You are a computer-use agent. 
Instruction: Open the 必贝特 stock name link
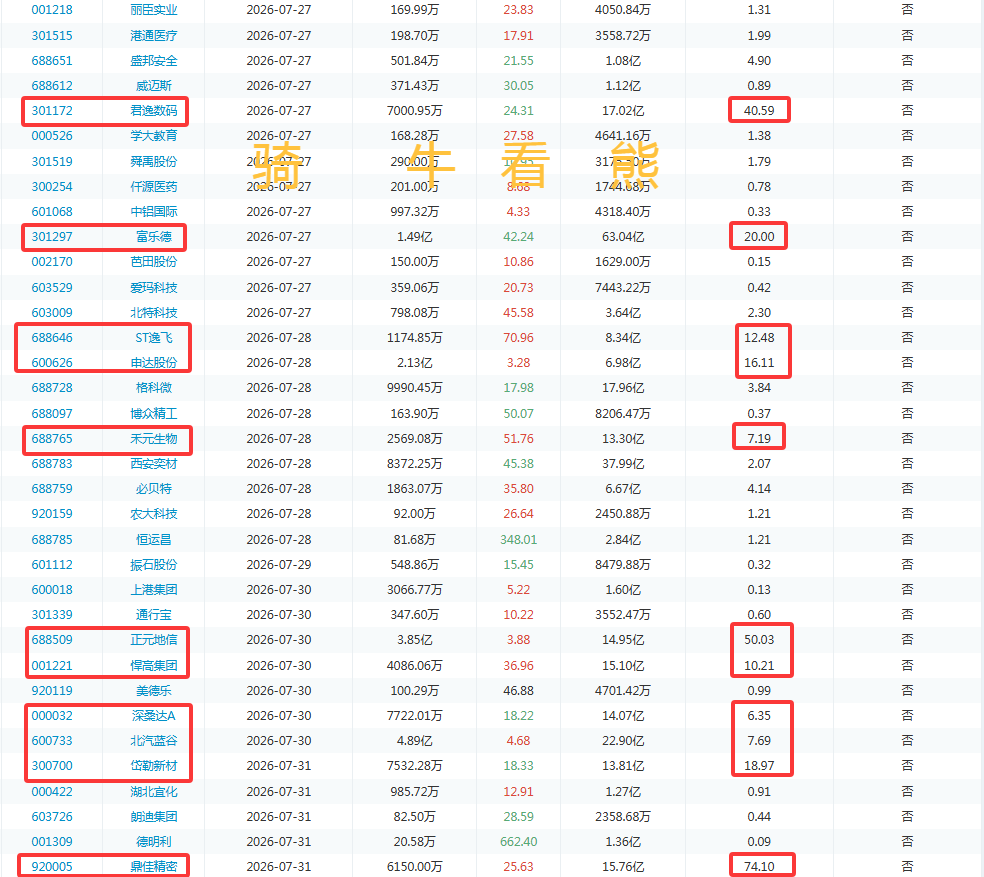click(x=154, y=489)
